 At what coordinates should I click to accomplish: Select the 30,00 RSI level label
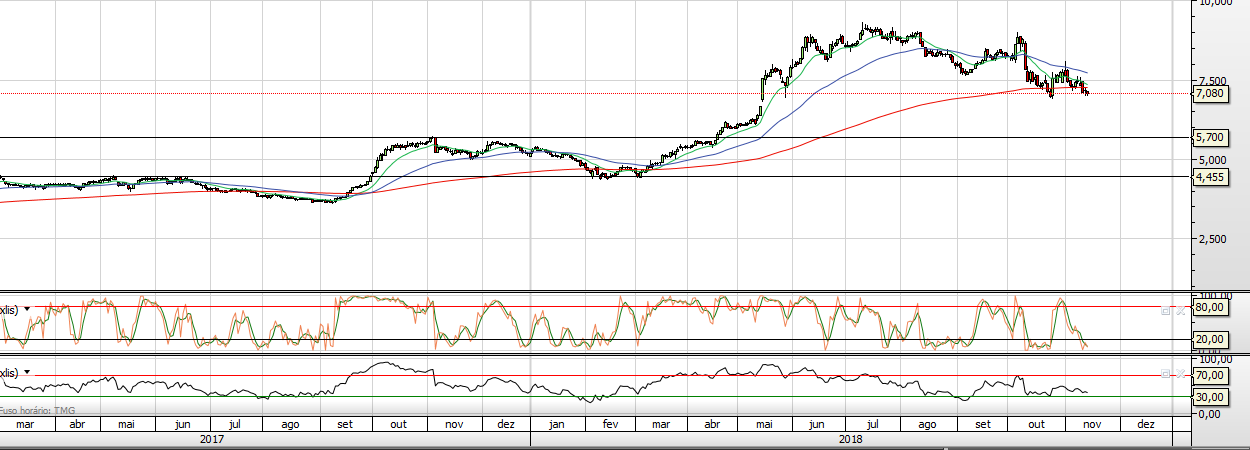coord(1211,397)
